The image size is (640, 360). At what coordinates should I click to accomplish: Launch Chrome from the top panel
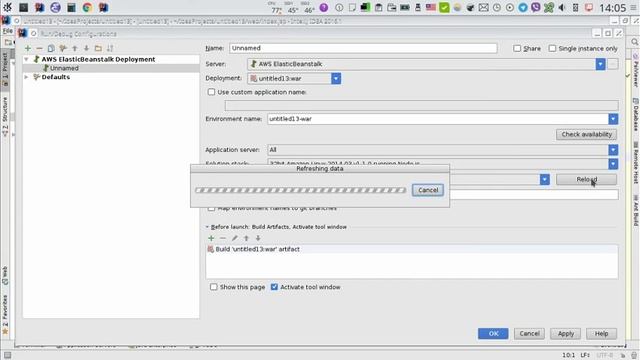pyautogui.click(x=87, y=7)
